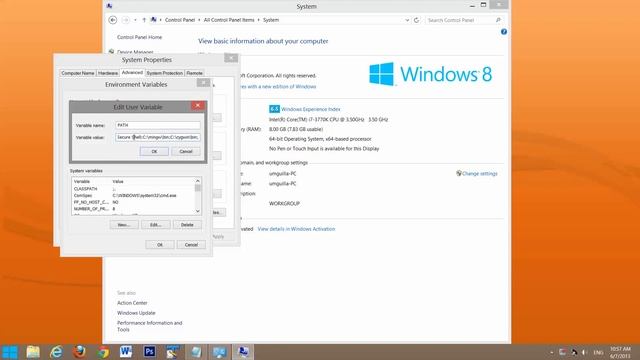The width and height of the screenshot is (640, 360).
Task: Click the 6.5 Windows Experience score badge
Action: click(274, 109)
